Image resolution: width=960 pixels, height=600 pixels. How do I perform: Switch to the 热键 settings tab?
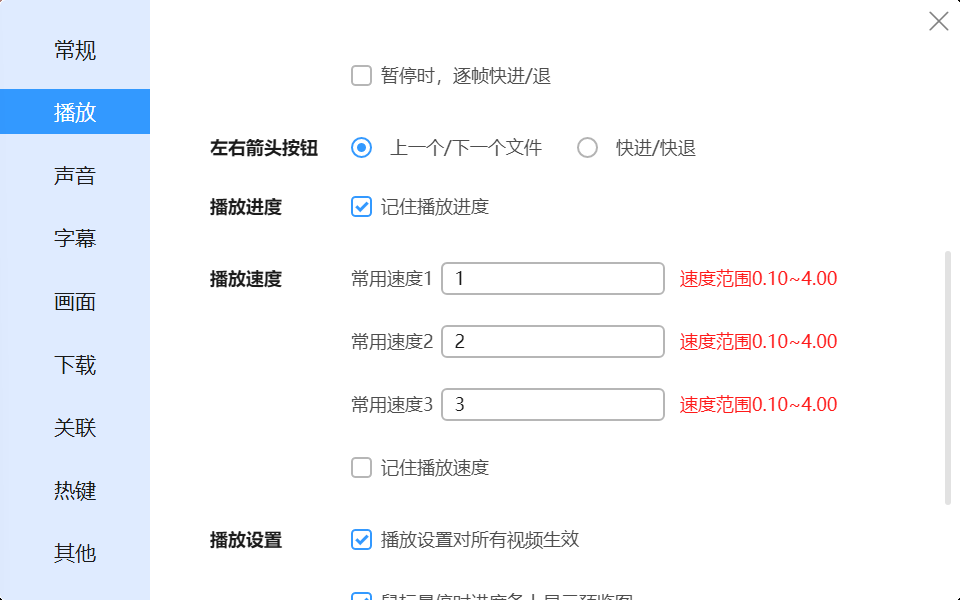(x=74, y=490)
